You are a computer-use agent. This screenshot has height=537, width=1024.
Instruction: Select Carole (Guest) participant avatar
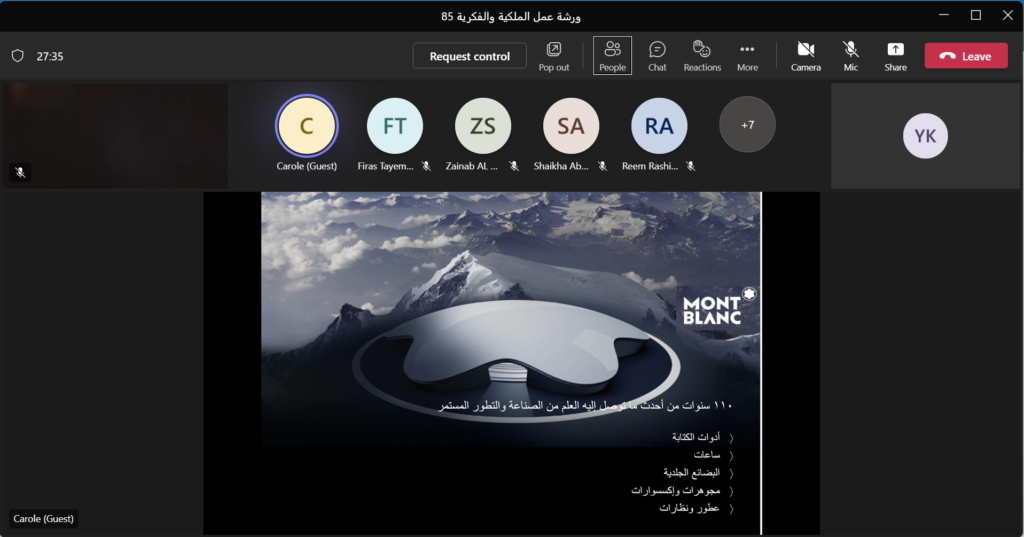point(307,125)
